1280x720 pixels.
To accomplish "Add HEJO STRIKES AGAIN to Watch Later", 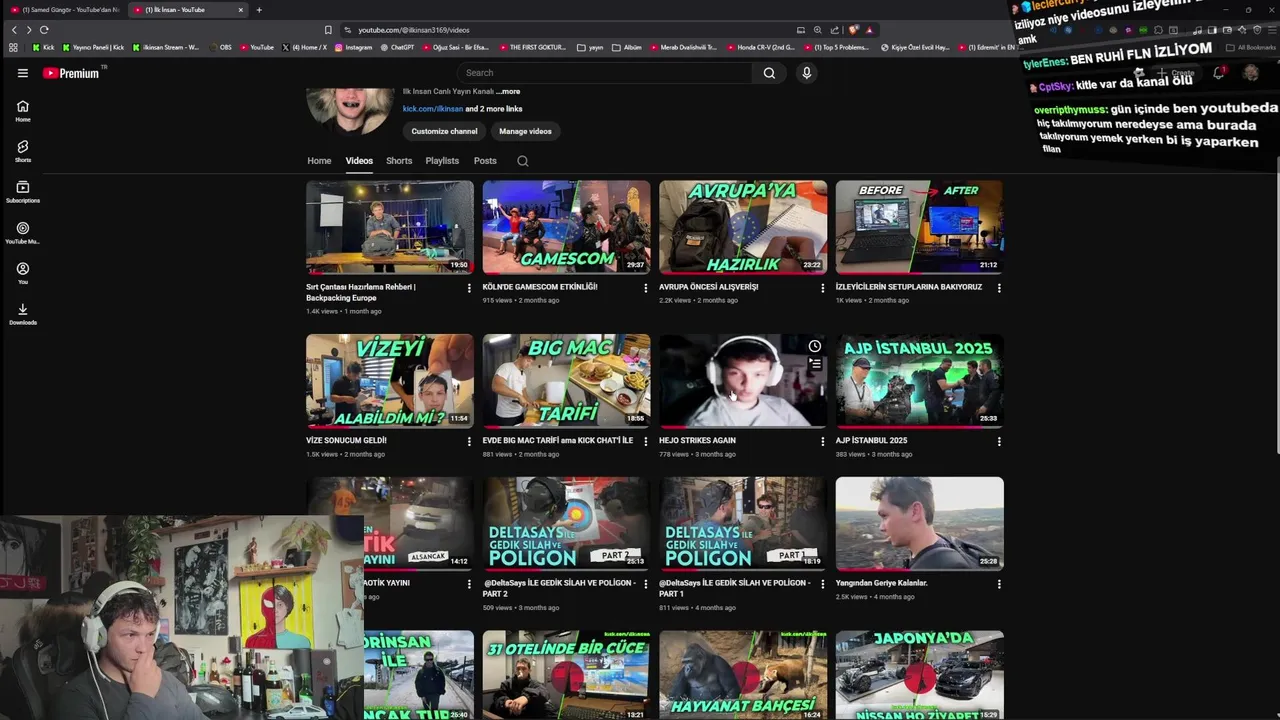I will click(x=815, y=346).
